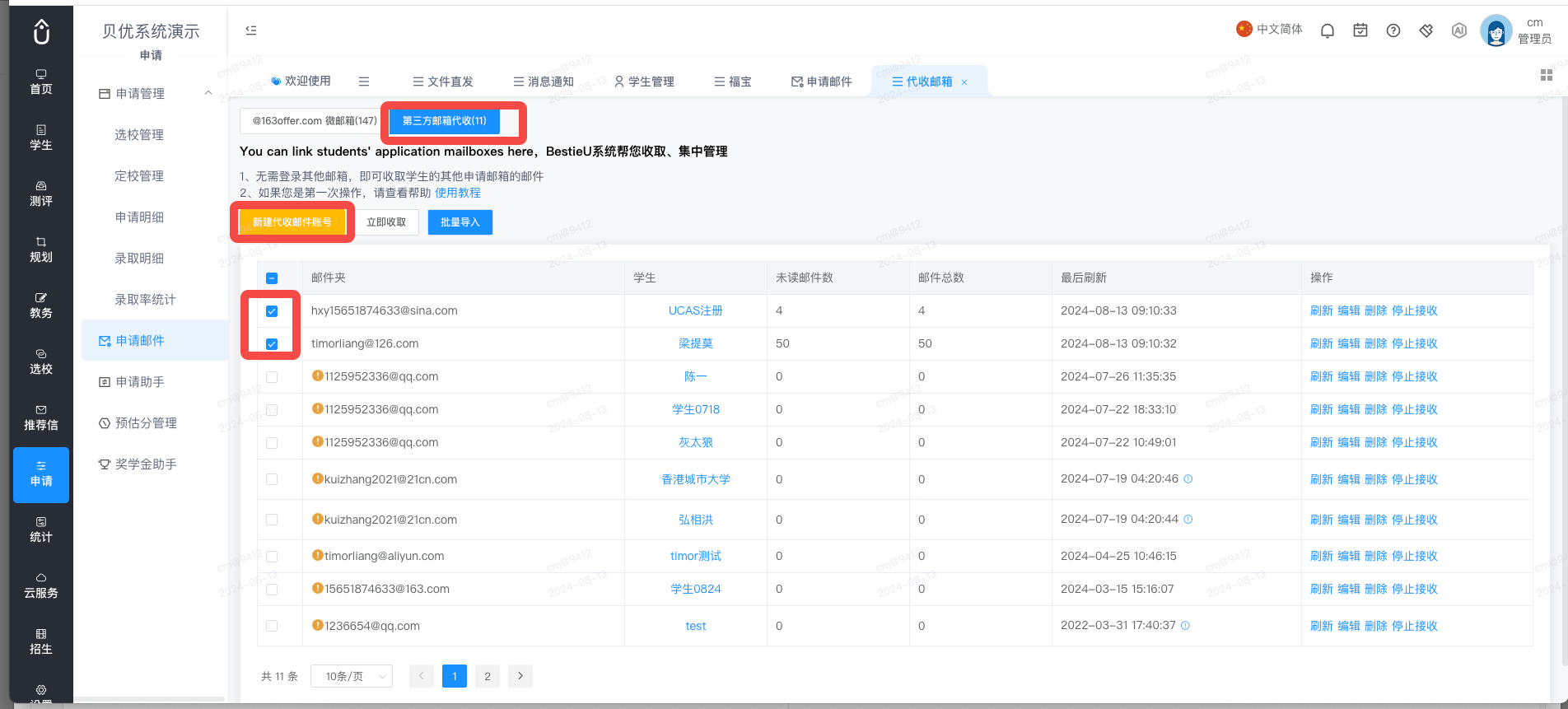Open the 10条/页 page size dropdown
1568x709 pixels.
pos(352,676)
